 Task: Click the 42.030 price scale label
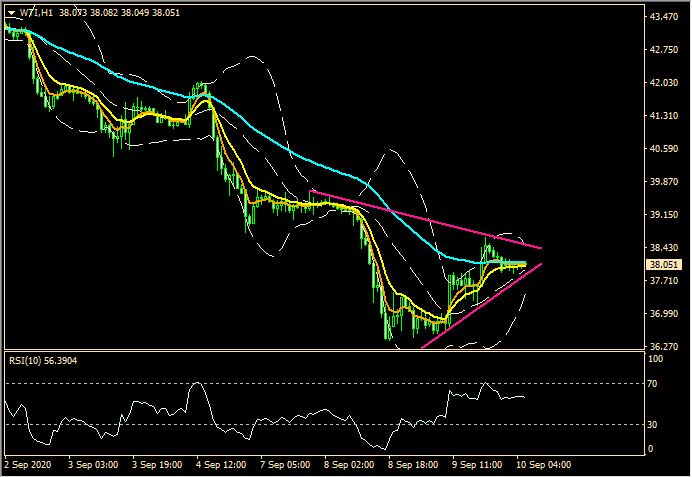[x=664, y=83]
